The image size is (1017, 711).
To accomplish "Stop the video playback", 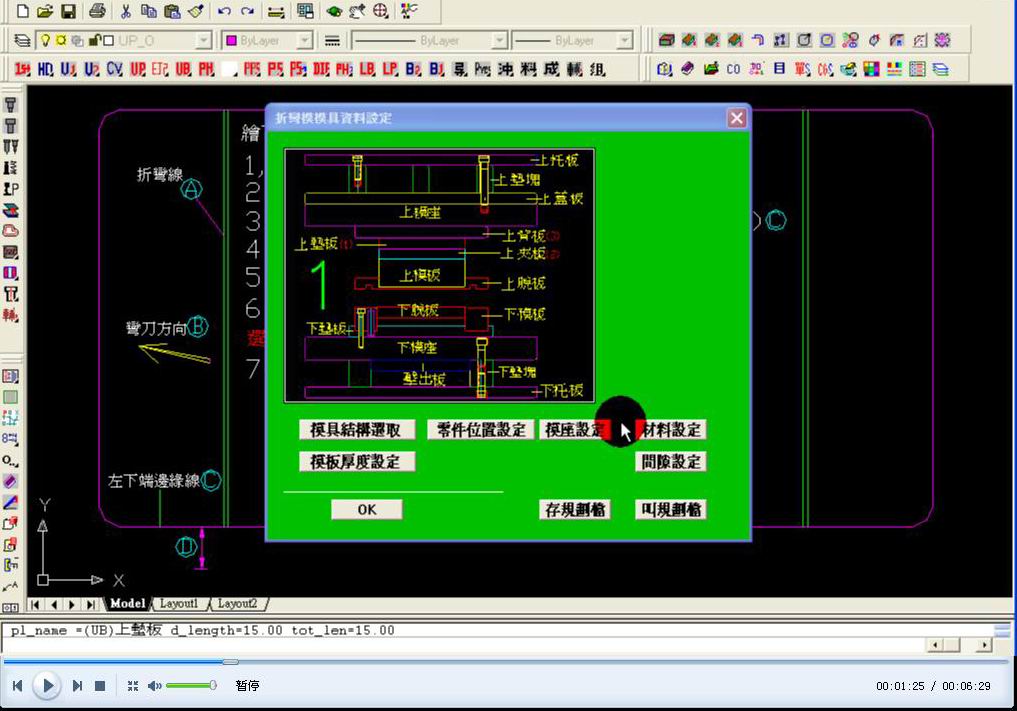I will (x=100, y=686).
